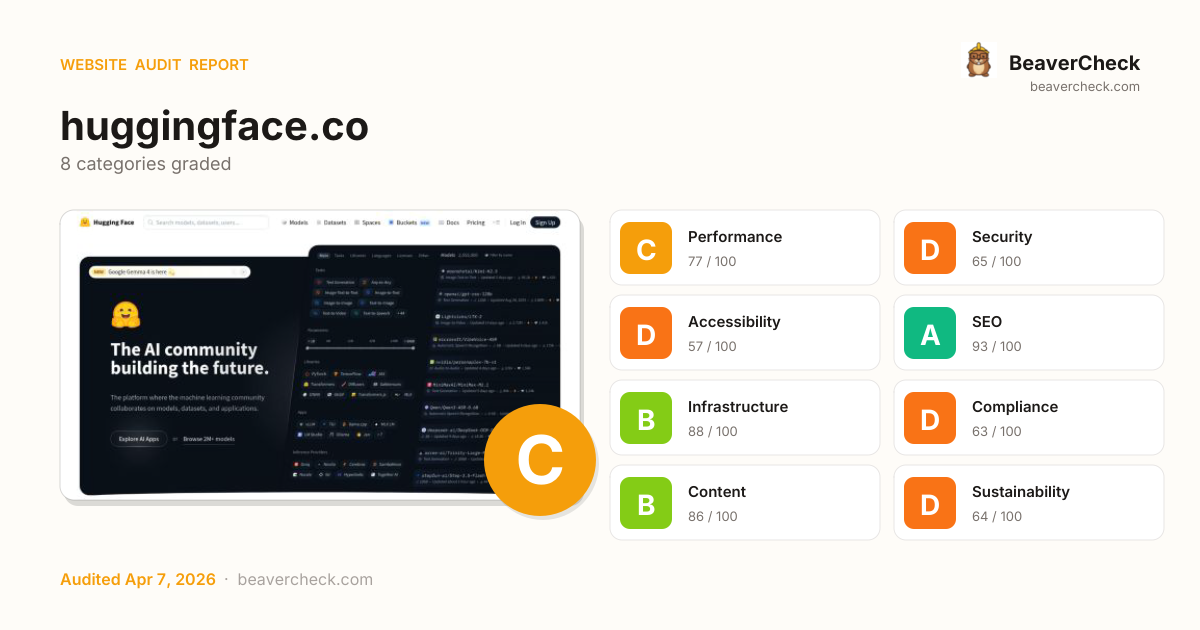Click the search models input field

coord(206,222)
